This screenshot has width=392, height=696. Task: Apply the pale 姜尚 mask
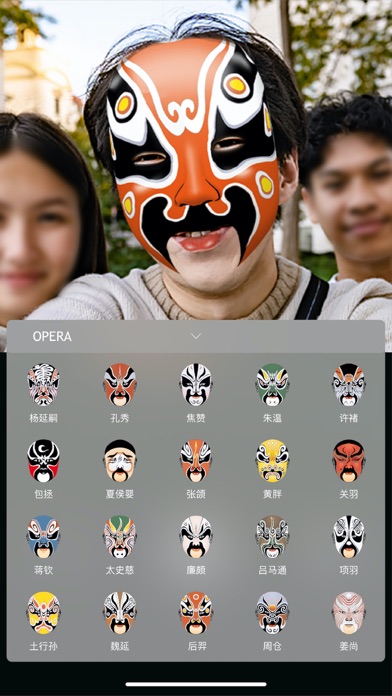pyautogui.click(x=348, y=613)
